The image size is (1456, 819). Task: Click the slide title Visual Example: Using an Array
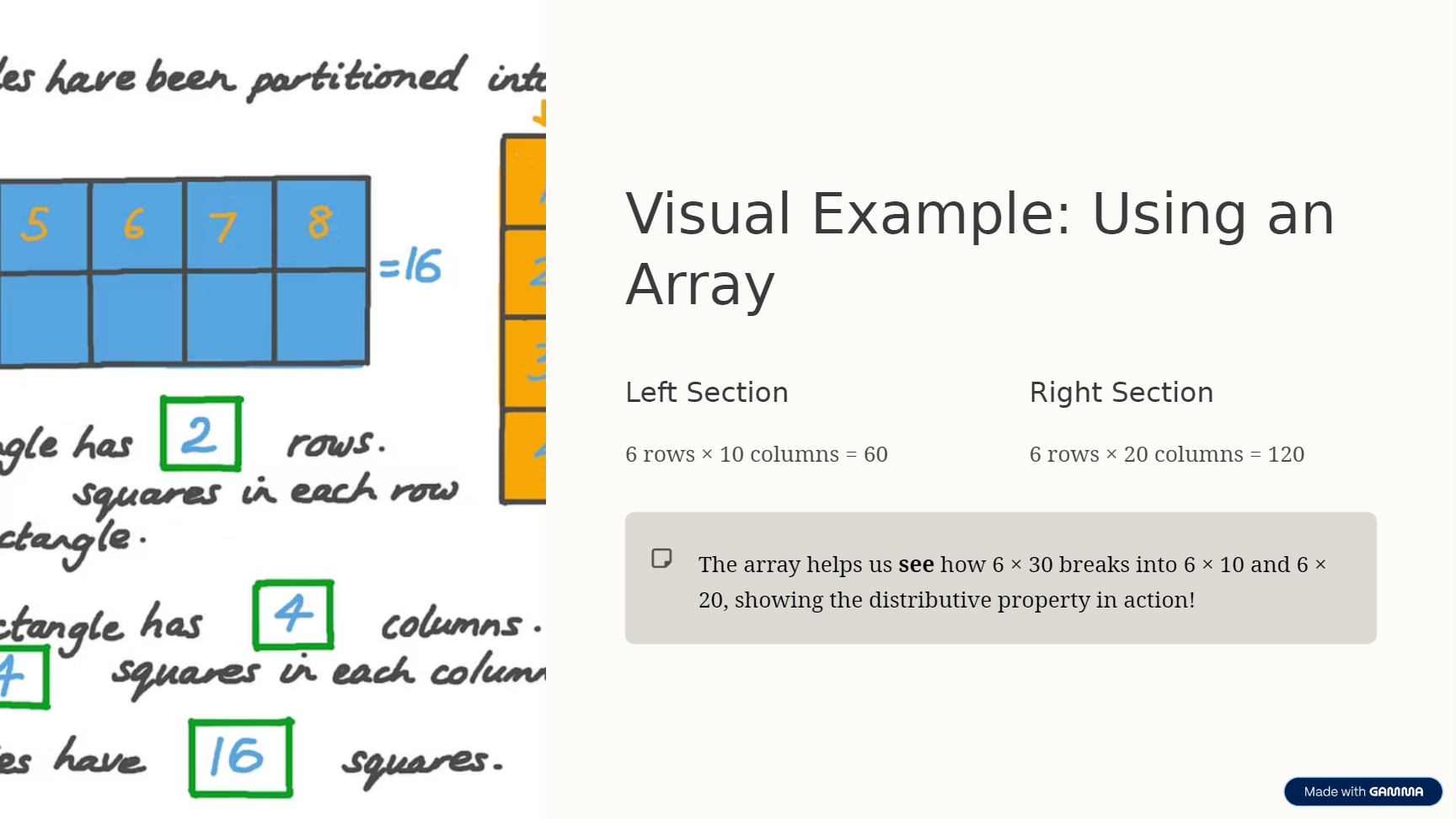pyautogui.click(x=979, y=249)
